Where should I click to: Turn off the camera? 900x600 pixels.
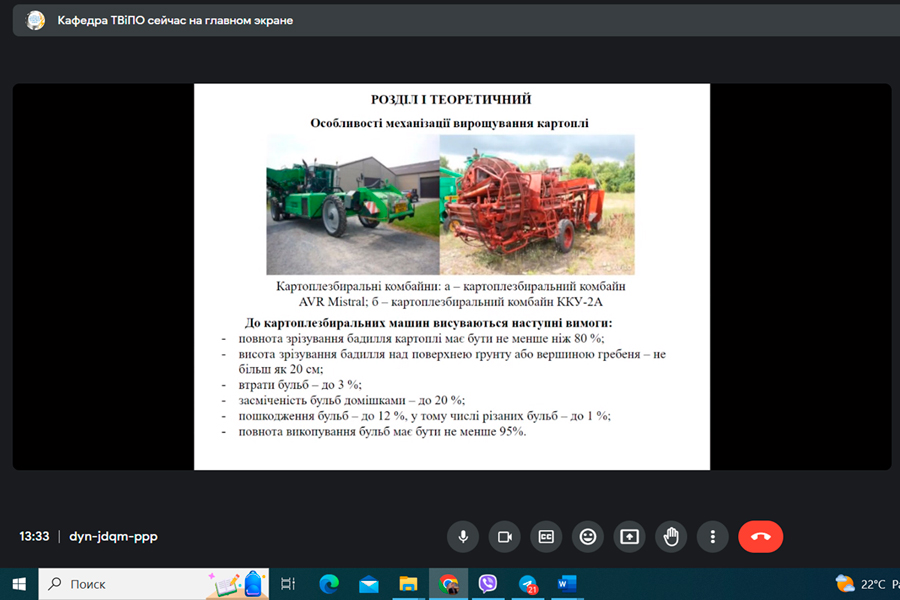504,536
